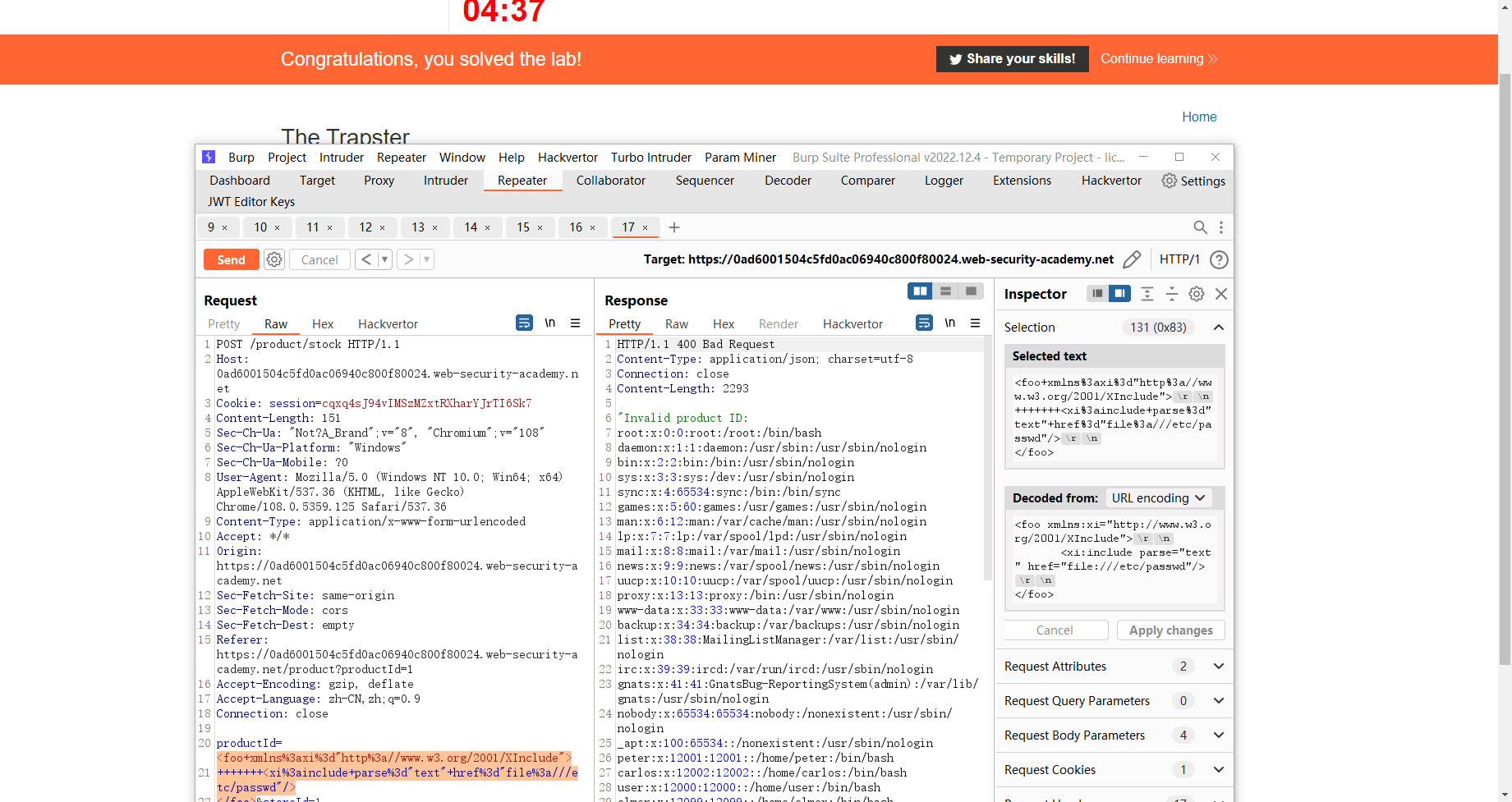Collapse all Inspector sections icon

(x=1172, y=294)
